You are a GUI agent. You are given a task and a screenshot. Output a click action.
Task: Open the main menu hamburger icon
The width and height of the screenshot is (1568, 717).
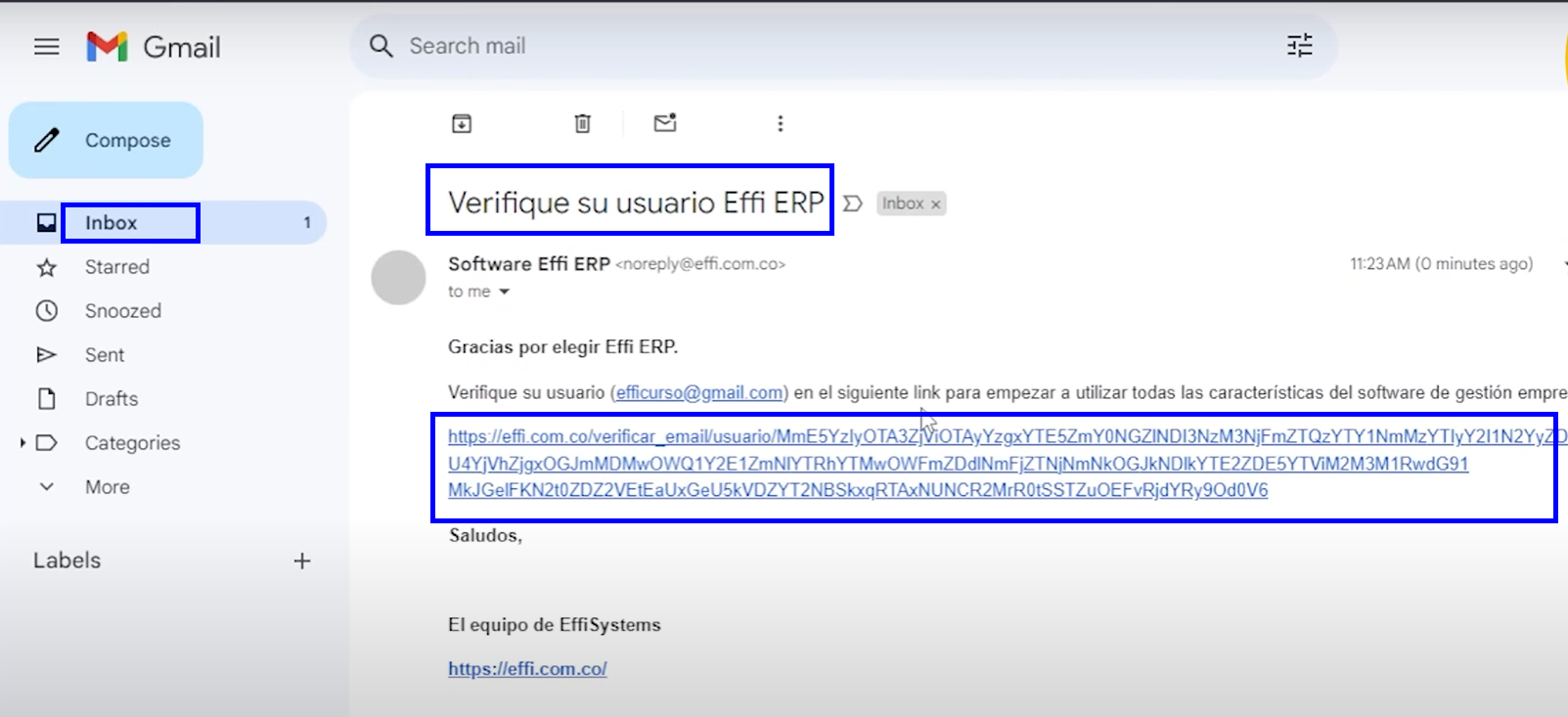click(x=47, y=47)
